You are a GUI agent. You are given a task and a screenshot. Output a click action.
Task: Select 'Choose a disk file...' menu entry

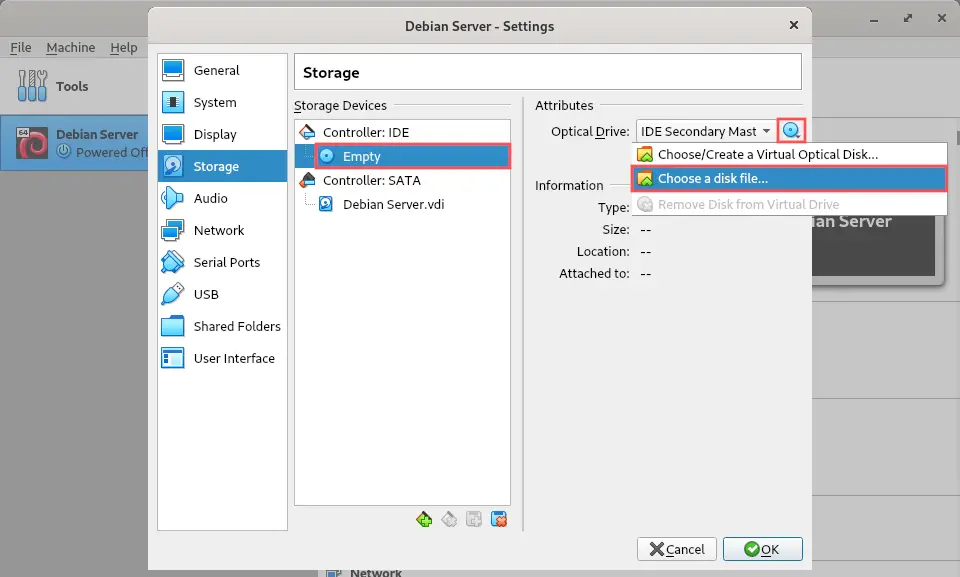tap(789, 179)
